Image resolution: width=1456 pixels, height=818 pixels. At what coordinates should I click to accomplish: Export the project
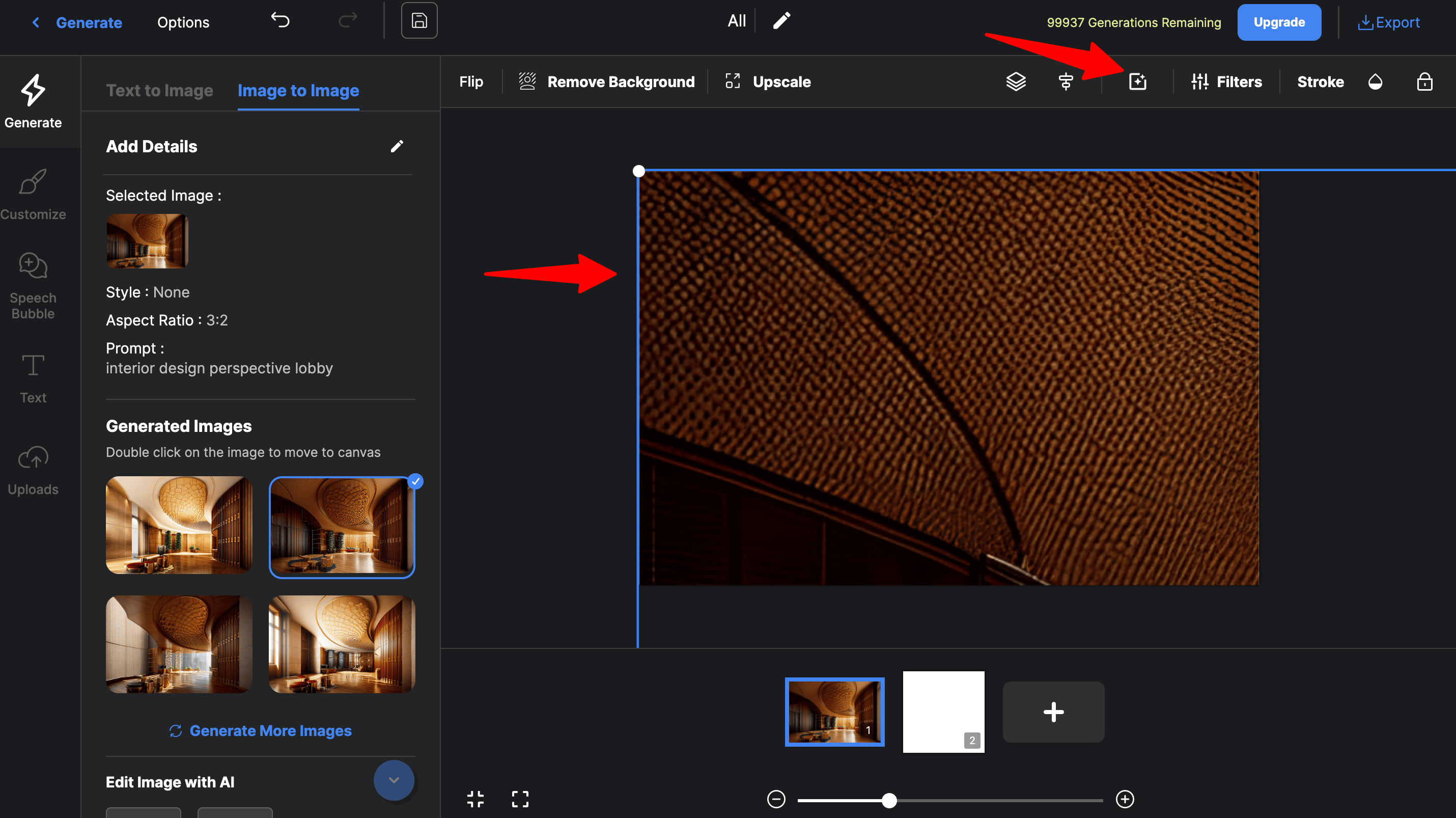tap(1388, 22)
